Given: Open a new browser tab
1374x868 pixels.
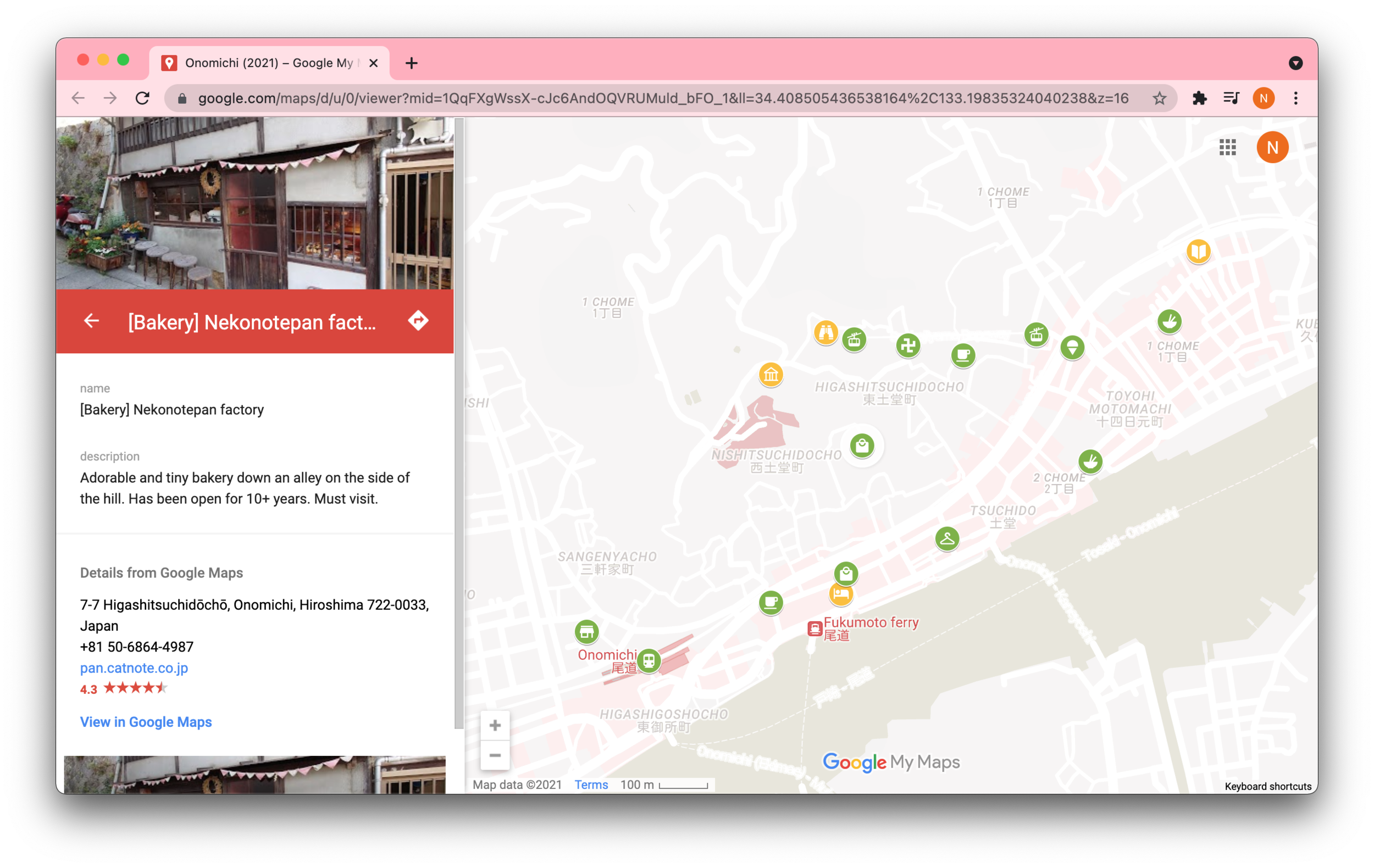Looking at the screenshot, I should click(x=412, y=63).
